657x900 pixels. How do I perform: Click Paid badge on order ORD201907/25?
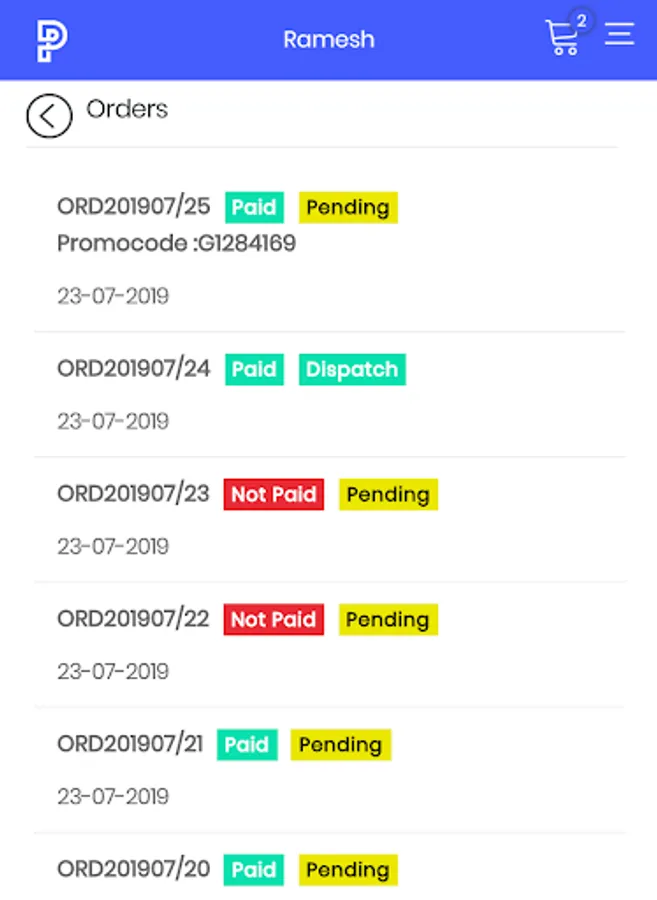click(254, 207)
